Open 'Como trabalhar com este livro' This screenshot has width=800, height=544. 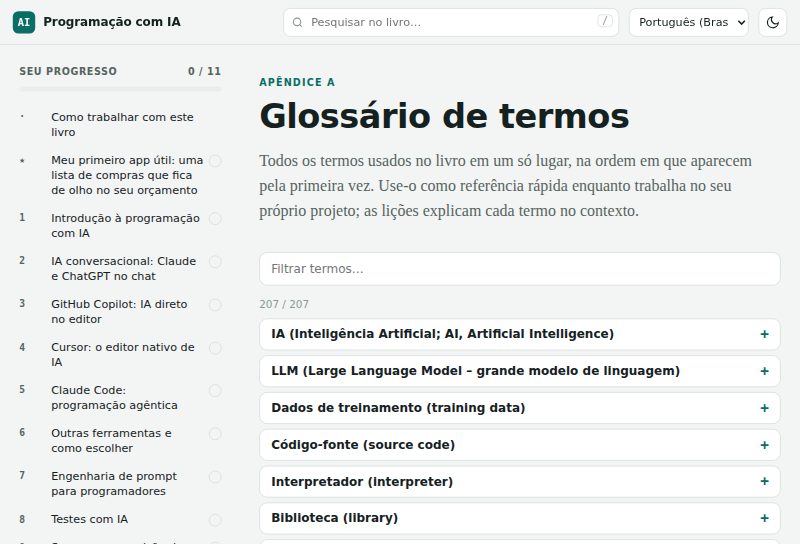tap(122, 125)
